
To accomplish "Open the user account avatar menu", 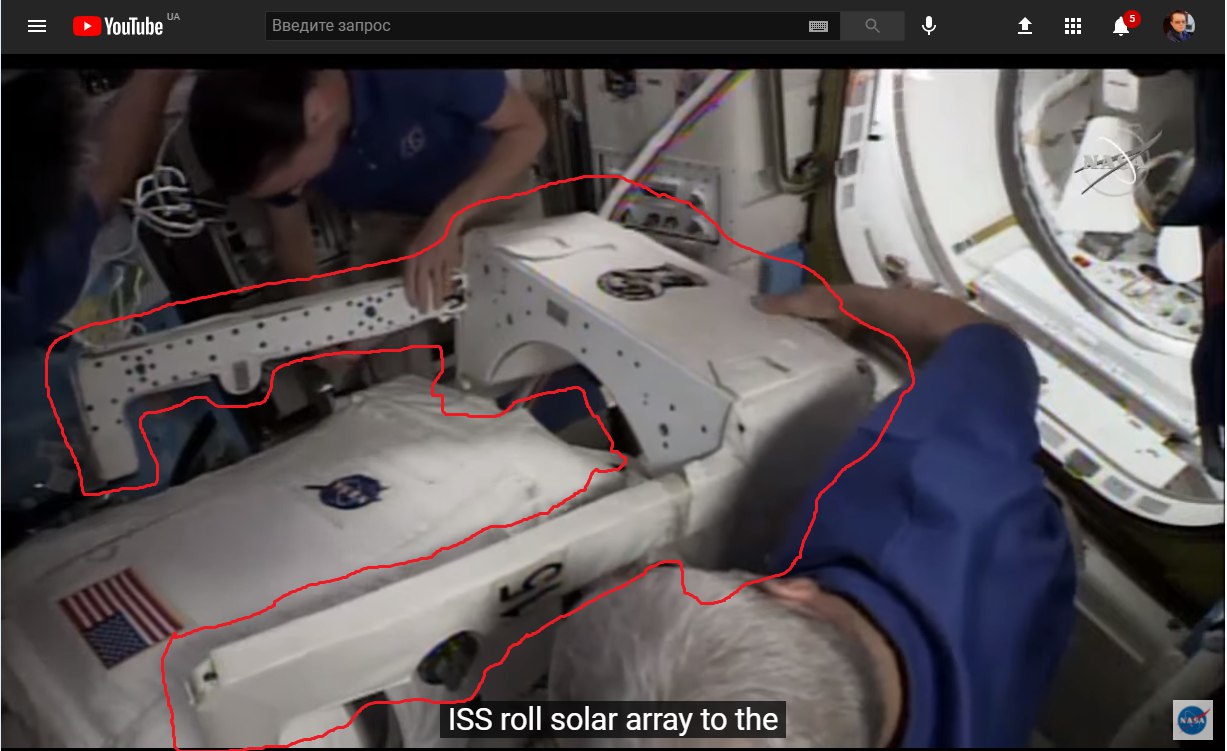I will (1179, 26).
